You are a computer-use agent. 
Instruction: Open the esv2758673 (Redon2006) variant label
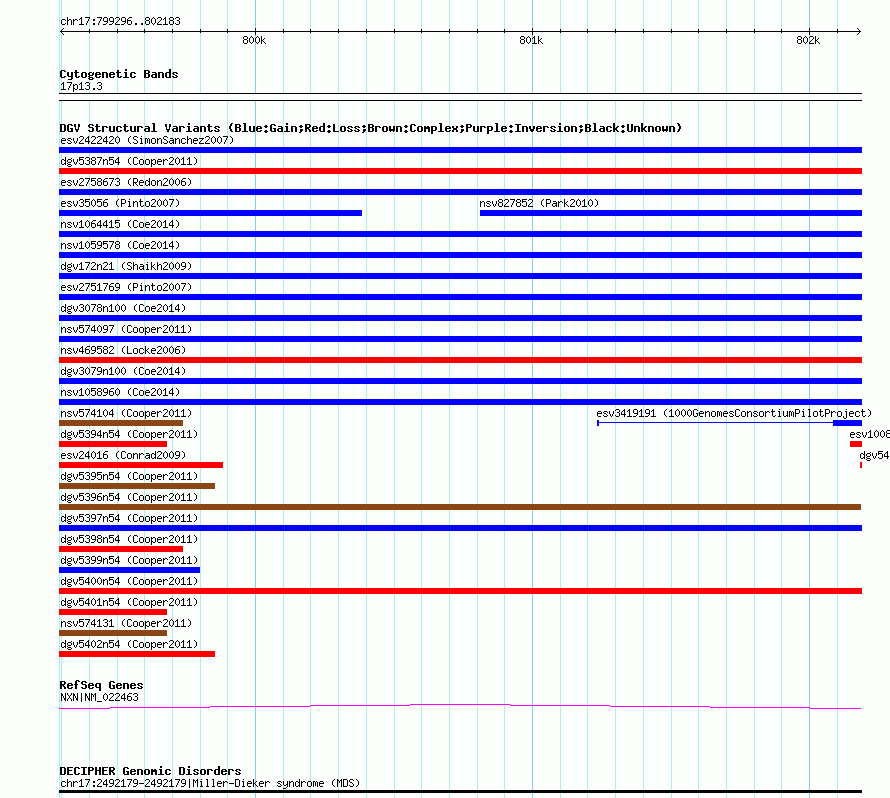(x=126, y=182)
